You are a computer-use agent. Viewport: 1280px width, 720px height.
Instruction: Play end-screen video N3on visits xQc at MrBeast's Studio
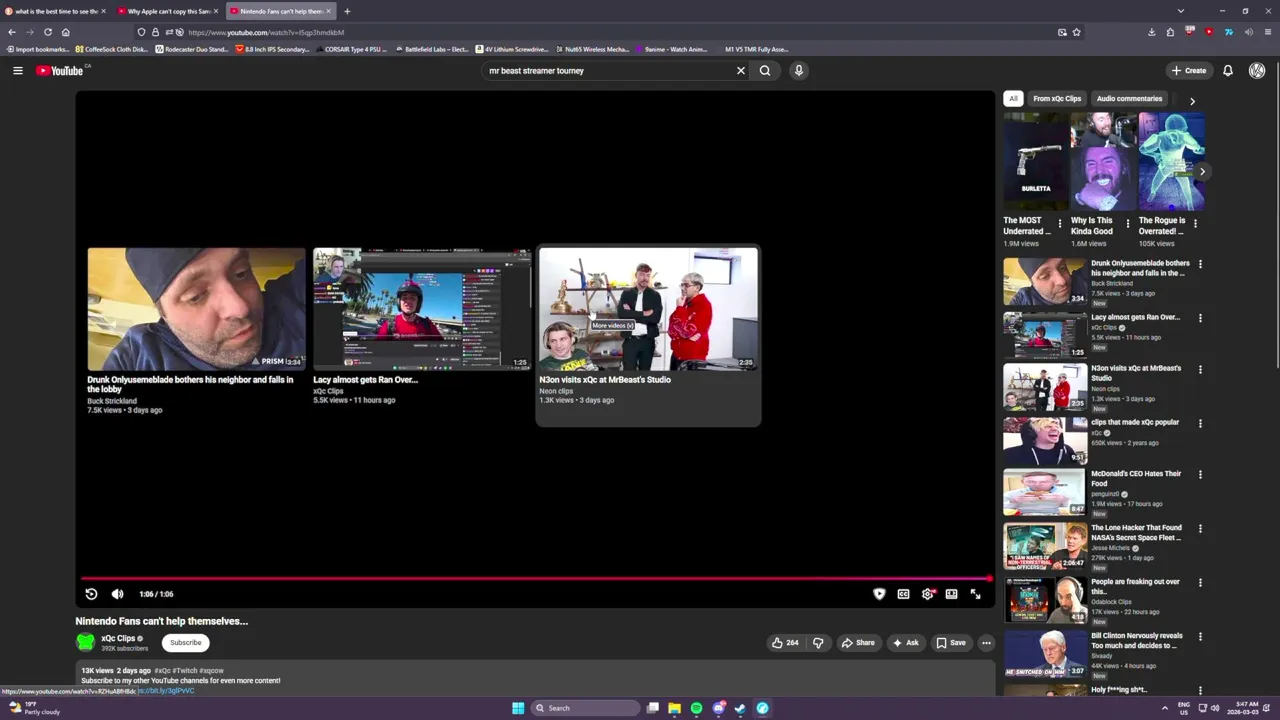(648, 309)
